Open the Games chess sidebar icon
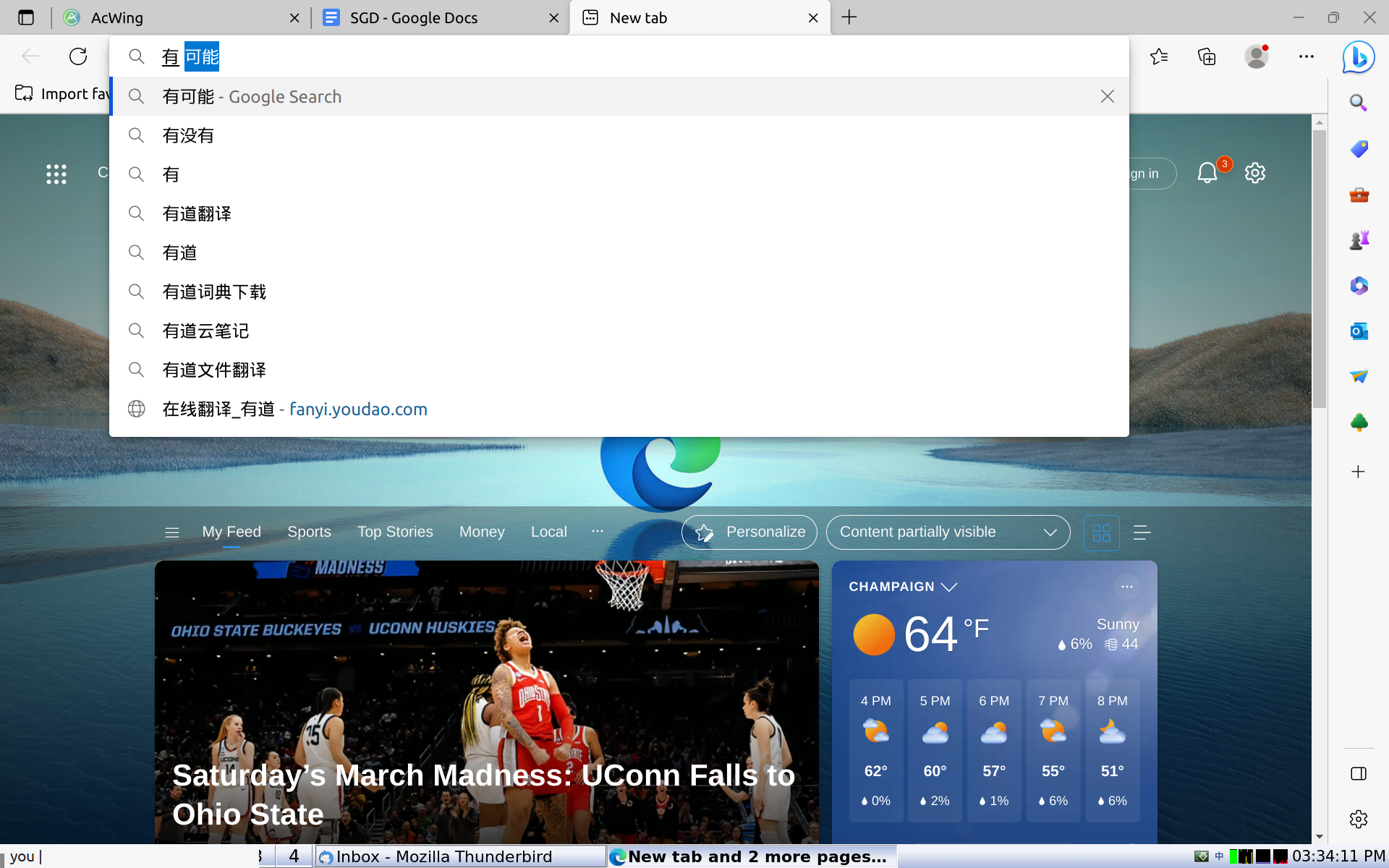The height and width of the screenshot is (868, 1389). coord(1359,239)
